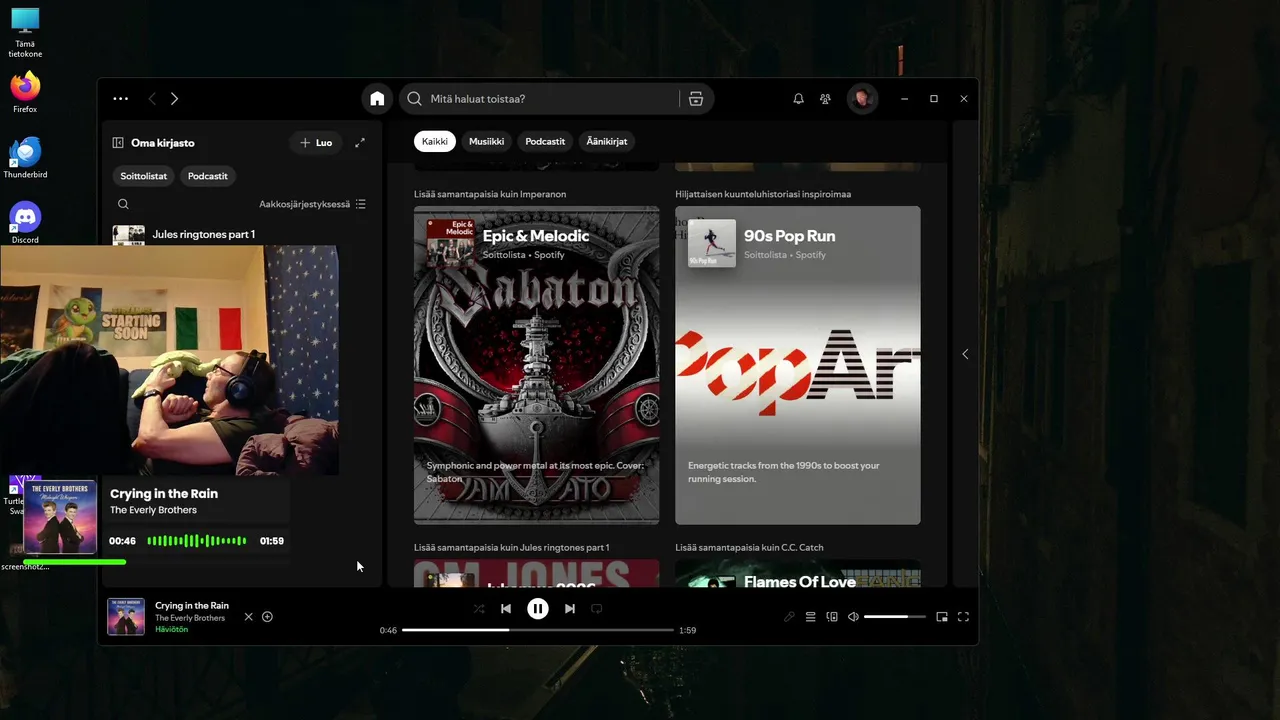Screen dimensions: 1280x720
Task: Expand the library to full view
Action: (x=360, y=143)
